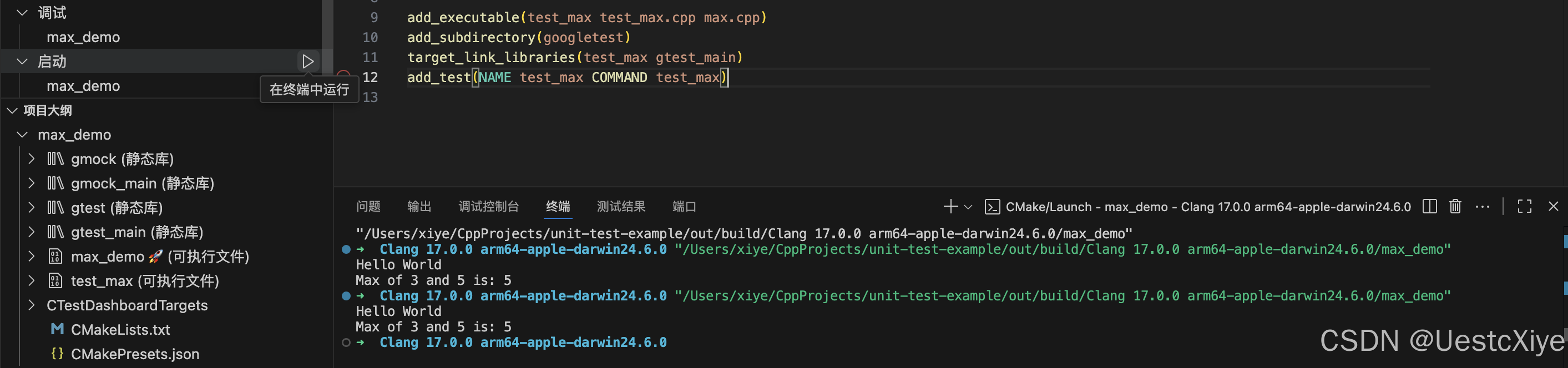Expand CTestDashboardTargets node

point(32,305)
